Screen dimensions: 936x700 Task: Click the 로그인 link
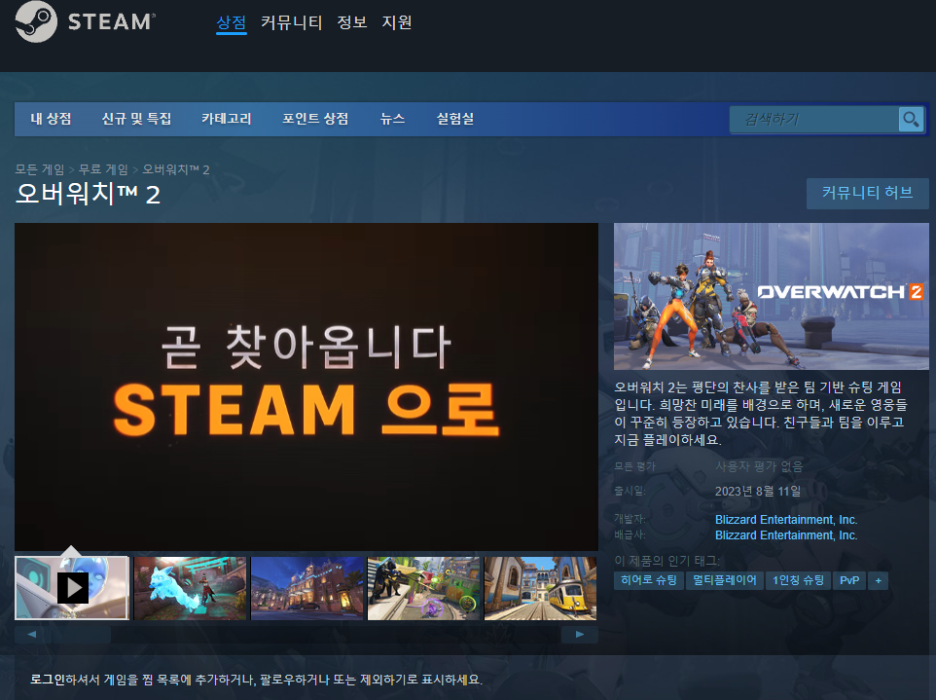tap(48, 680)
